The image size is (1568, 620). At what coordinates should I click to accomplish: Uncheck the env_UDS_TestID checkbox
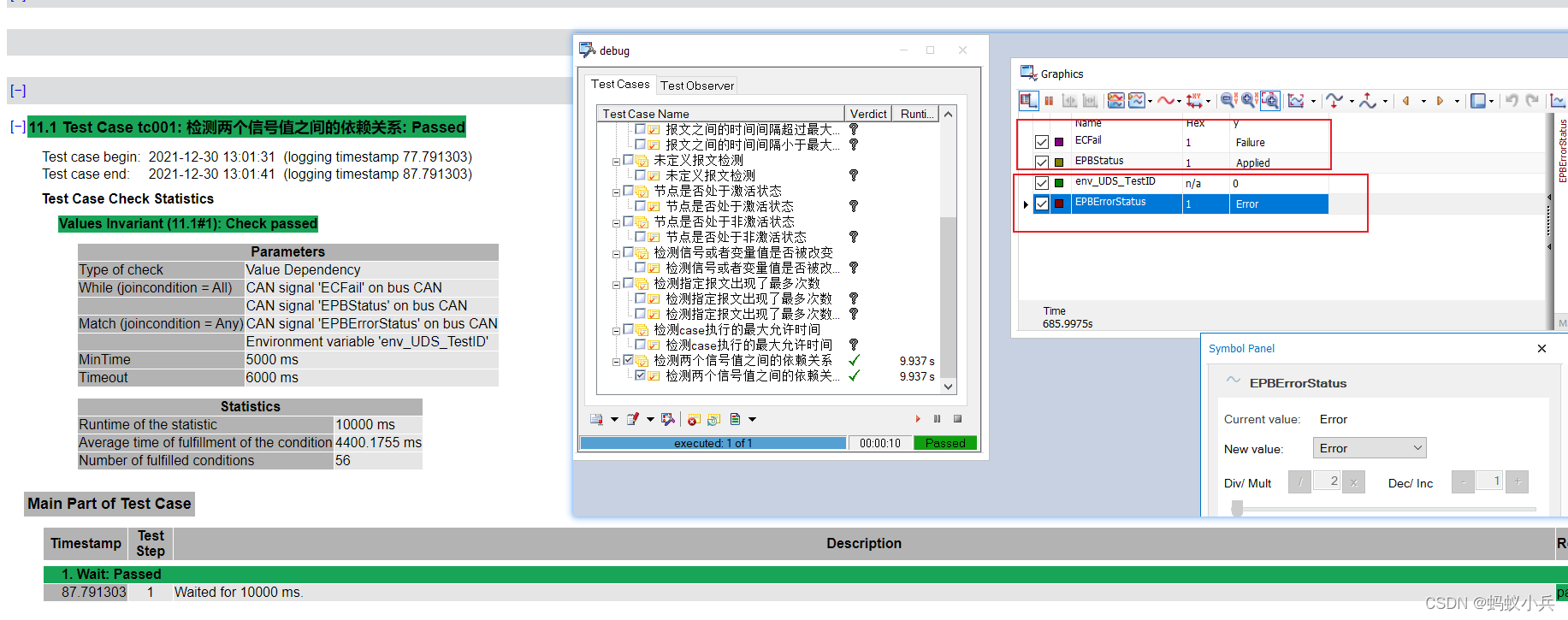[1041, 183]
